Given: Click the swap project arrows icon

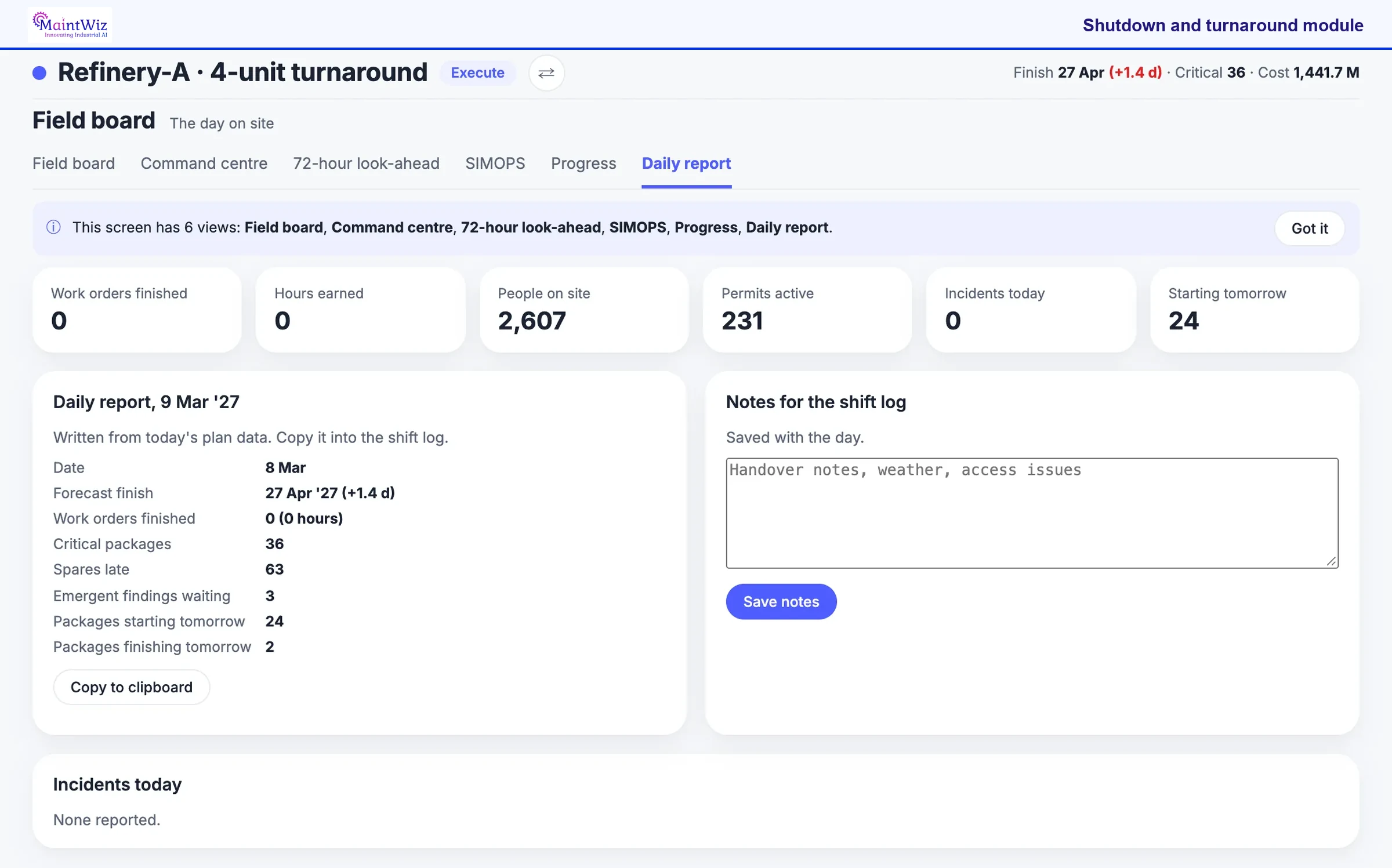Looking at the screenshot, I should click(x=546, y=73).
